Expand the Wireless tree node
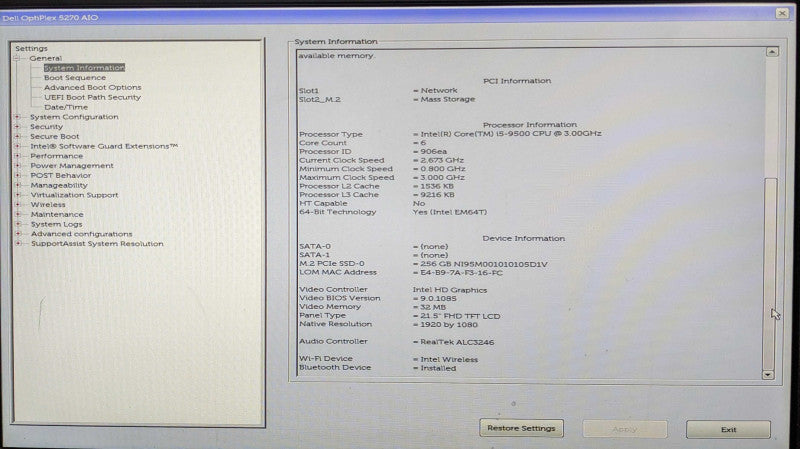The width and height of the screenshot is (800, 449). click(17, 204)
